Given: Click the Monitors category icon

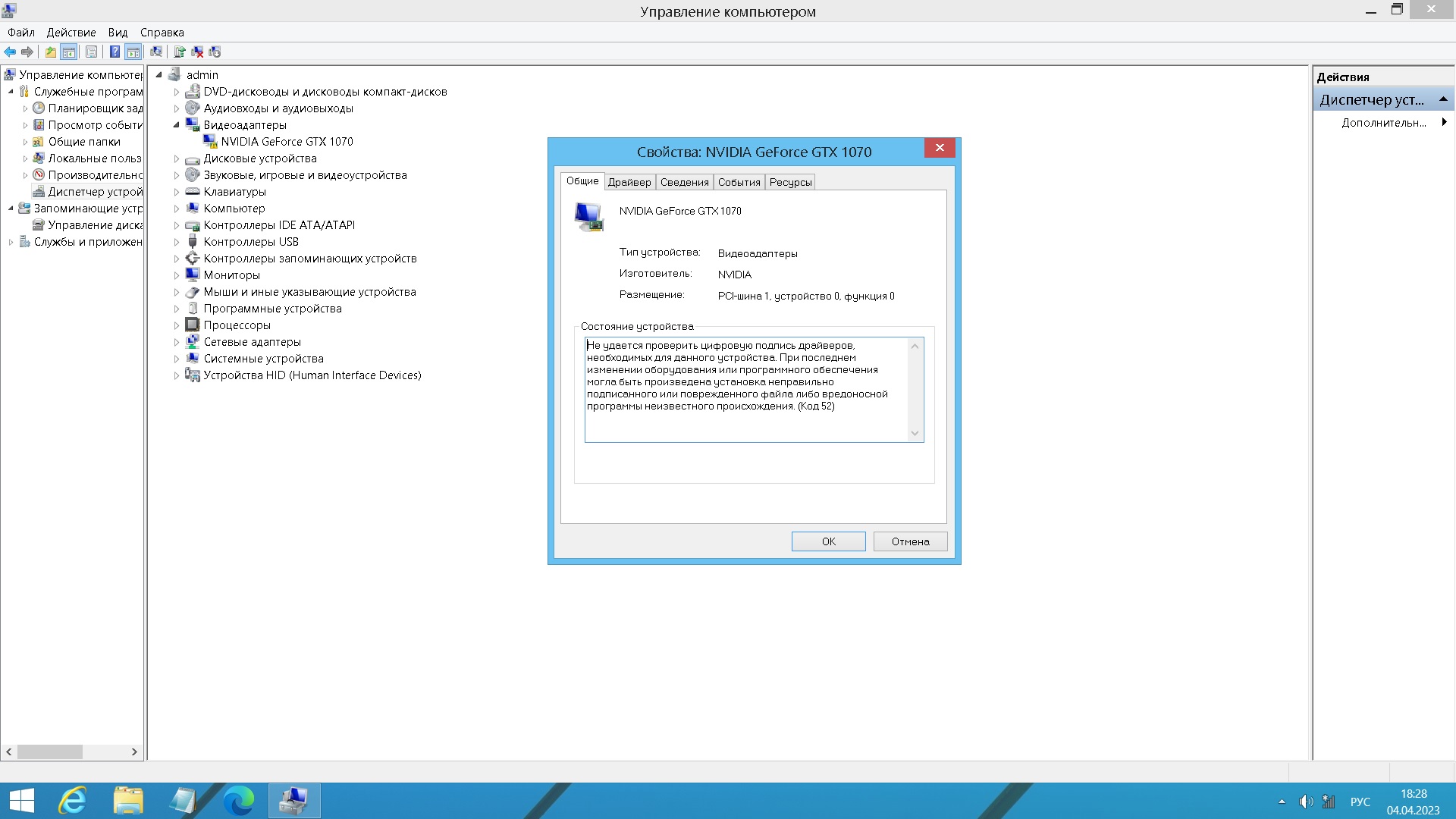Looking at the screenshot, I should (193, 275).
